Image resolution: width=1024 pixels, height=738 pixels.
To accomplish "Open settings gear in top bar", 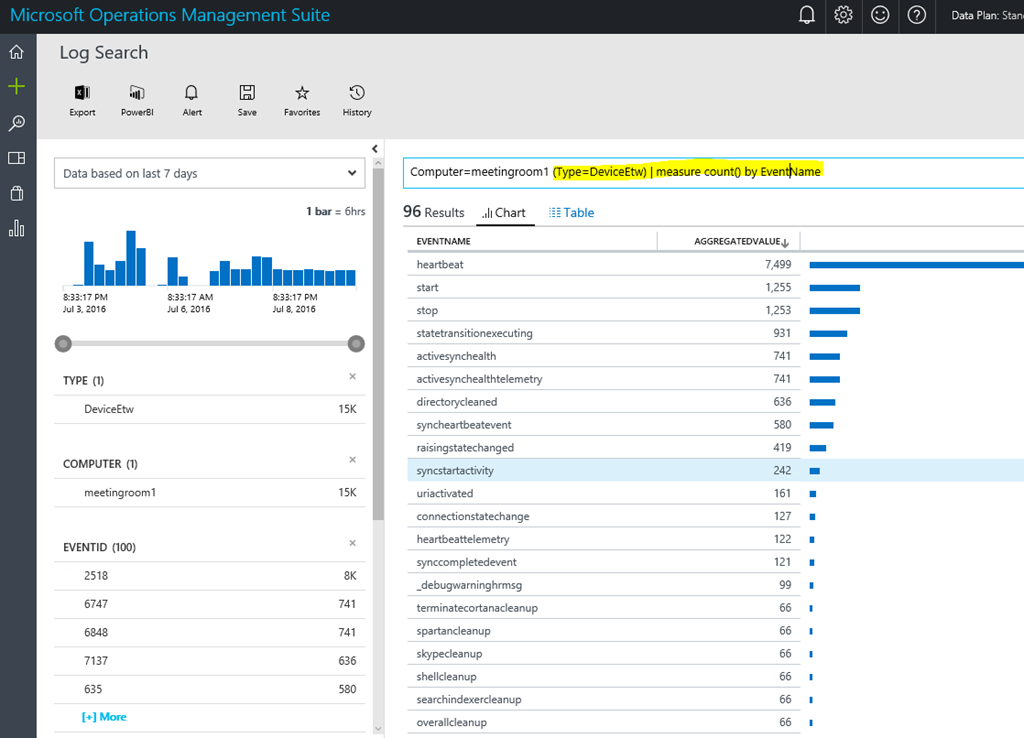I will point(843,15).
